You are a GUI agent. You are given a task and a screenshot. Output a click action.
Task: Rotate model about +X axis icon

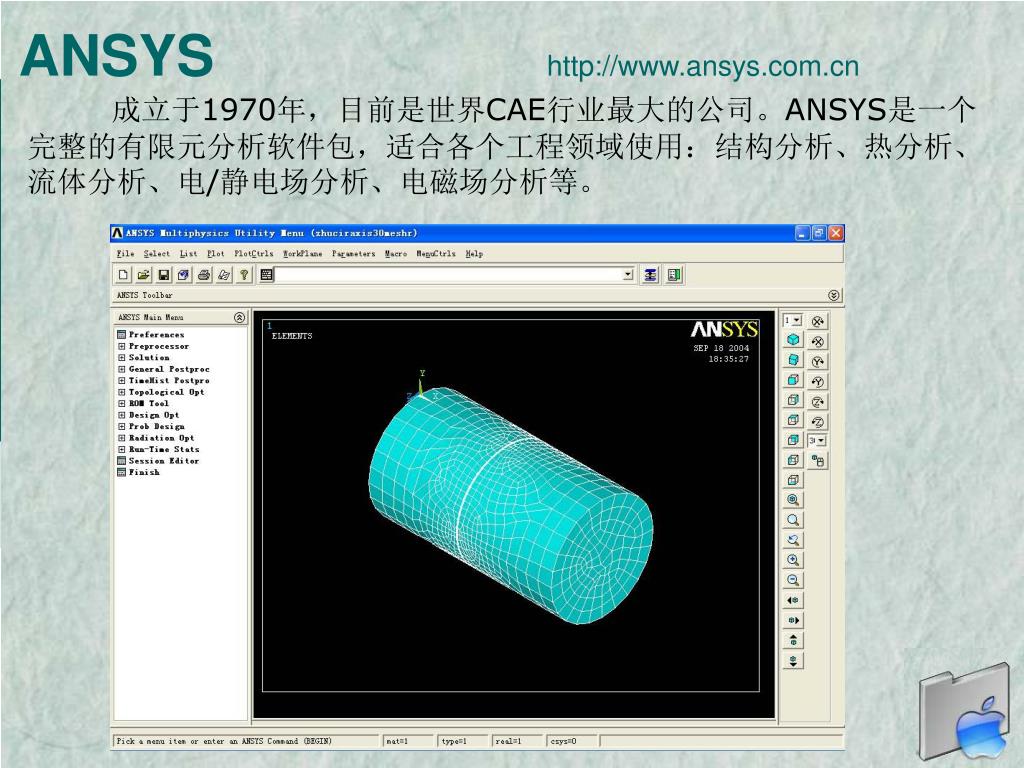pyautogui.click(x=818, y=321)
